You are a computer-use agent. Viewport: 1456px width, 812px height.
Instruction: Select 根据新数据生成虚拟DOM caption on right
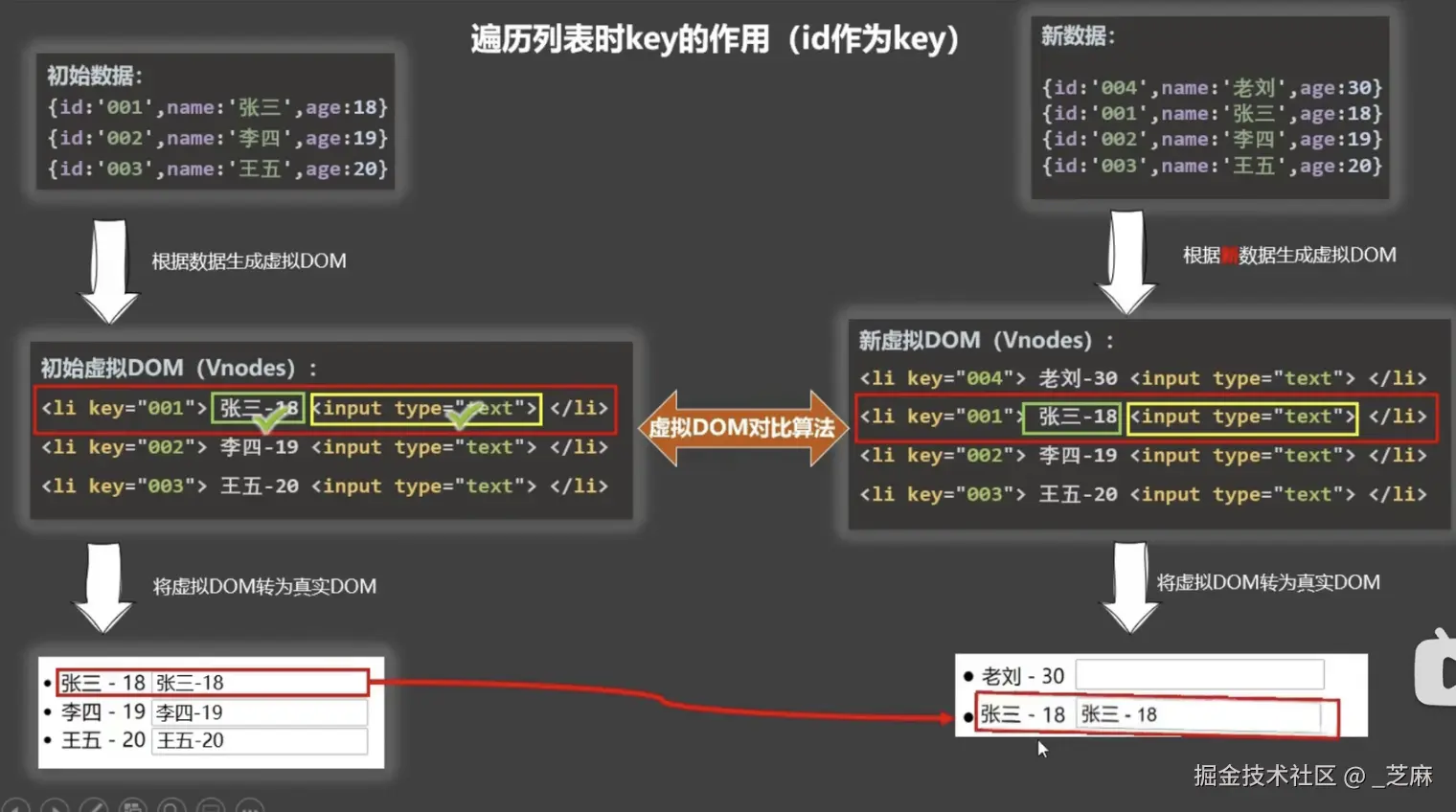(1289, 255)
